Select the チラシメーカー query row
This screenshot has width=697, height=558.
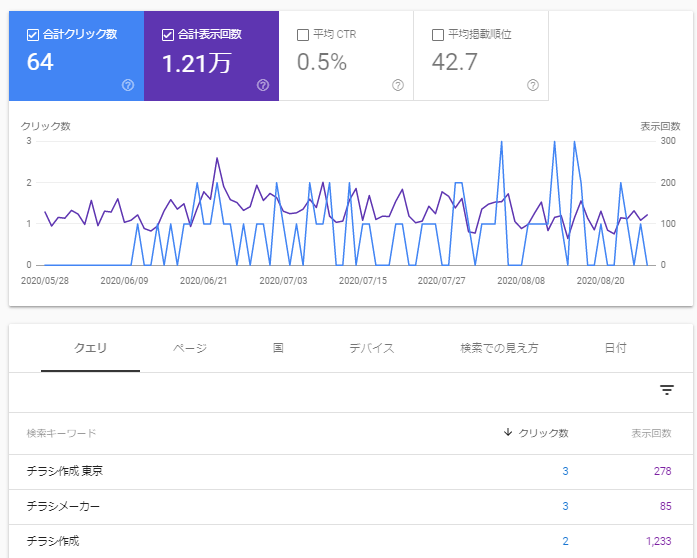click(351, 506)
